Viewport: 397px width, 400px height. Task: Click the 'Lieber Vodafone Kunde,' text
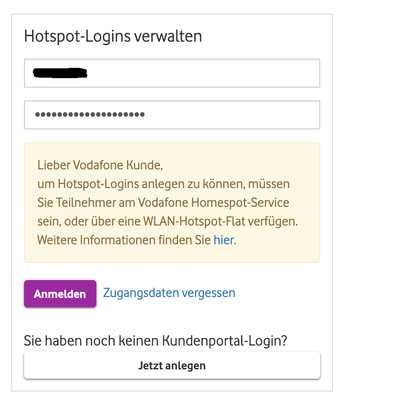[x=100, y=165]
